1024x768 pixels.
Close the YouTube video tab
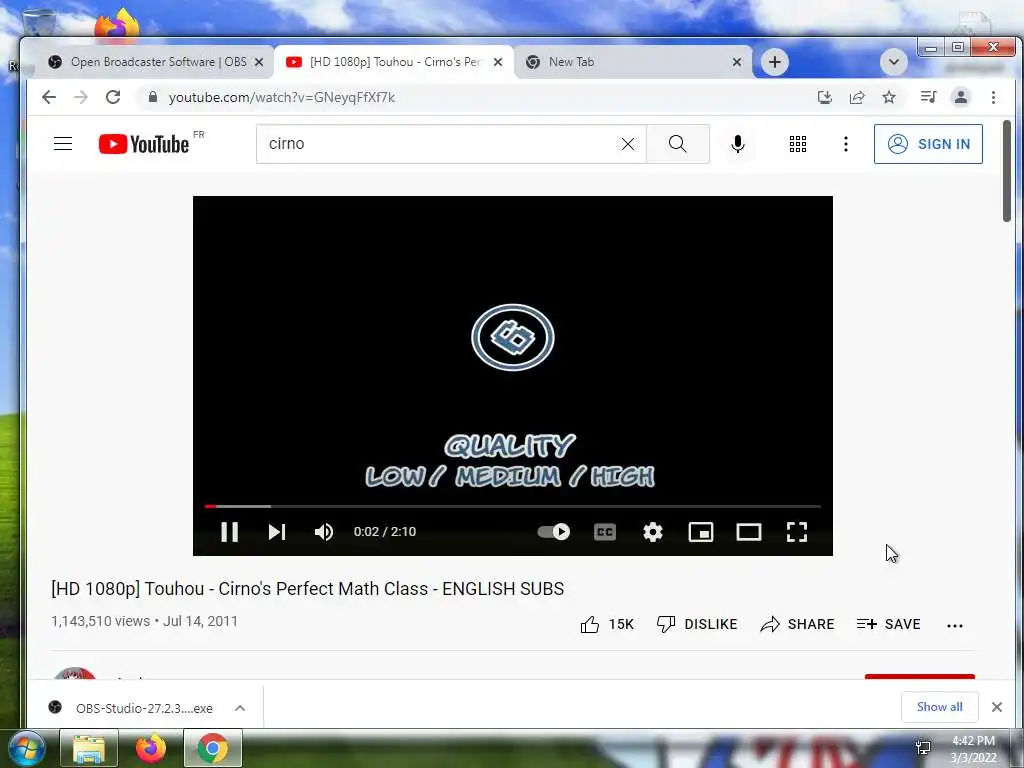[498, 62]
